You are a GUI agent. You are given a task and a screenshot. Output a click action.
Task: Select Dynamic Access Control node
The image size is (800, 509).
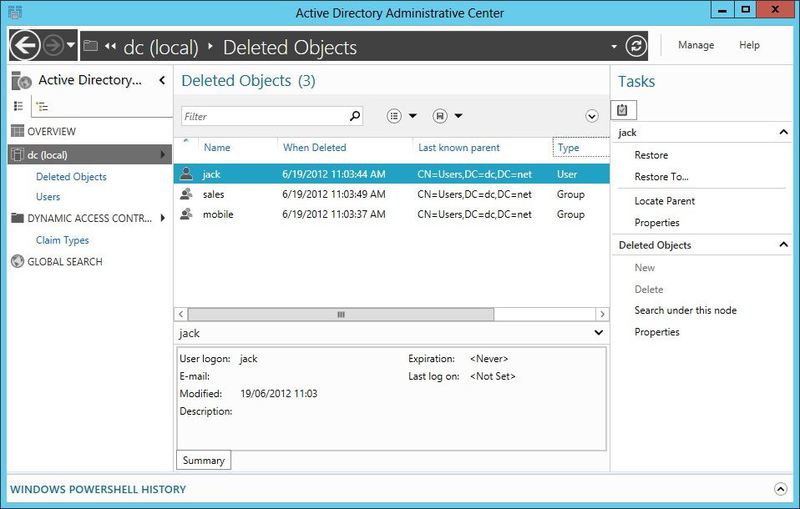[90, 218]
